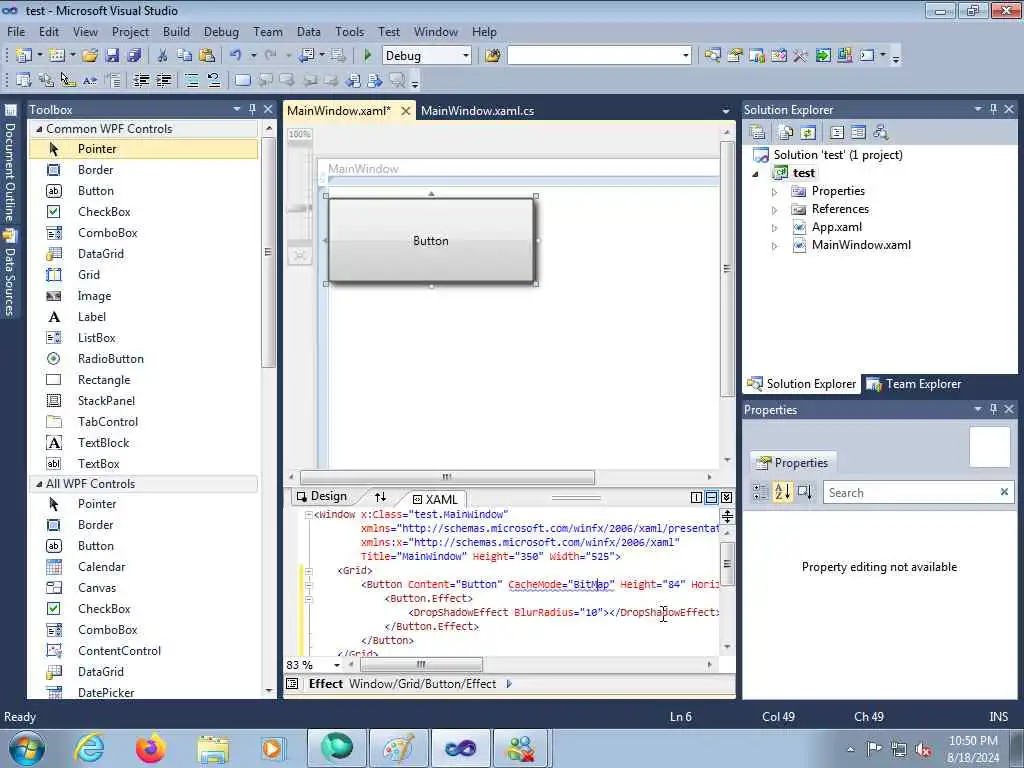This screenshot has width=1024, height=768.
Task: Open the Debug menu
Action: point(221,31)
